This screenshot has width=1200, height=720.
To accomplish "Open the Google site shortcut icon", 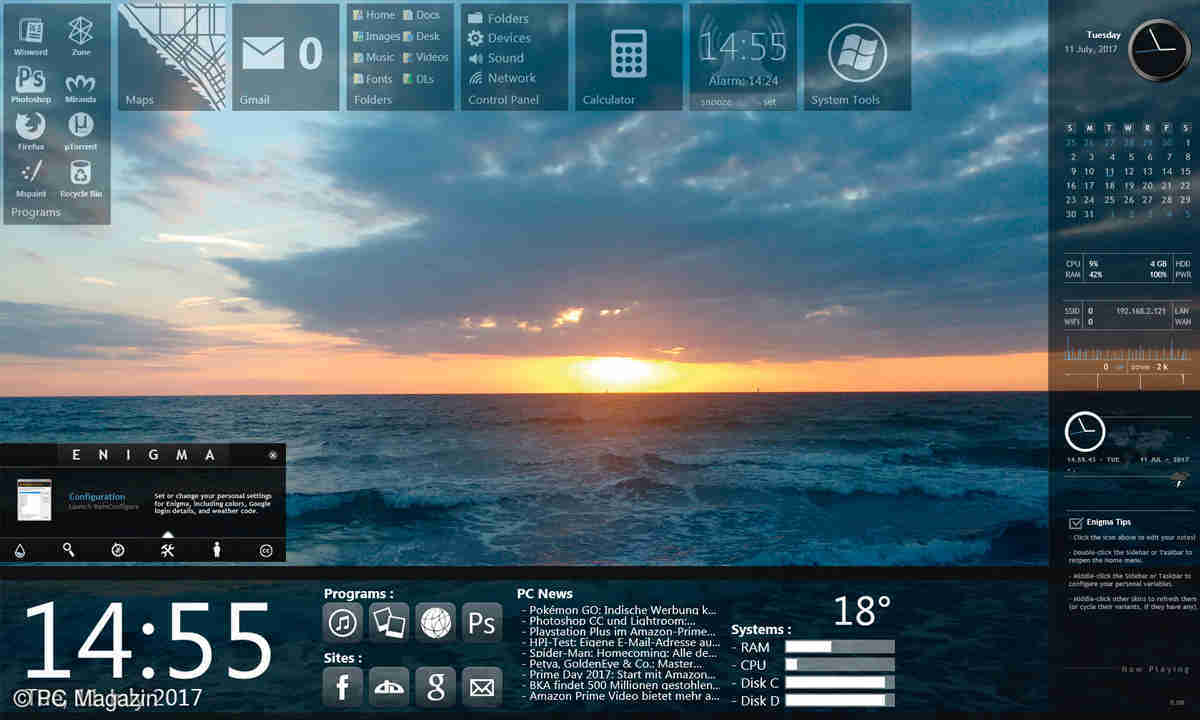I will coord(435,687).
